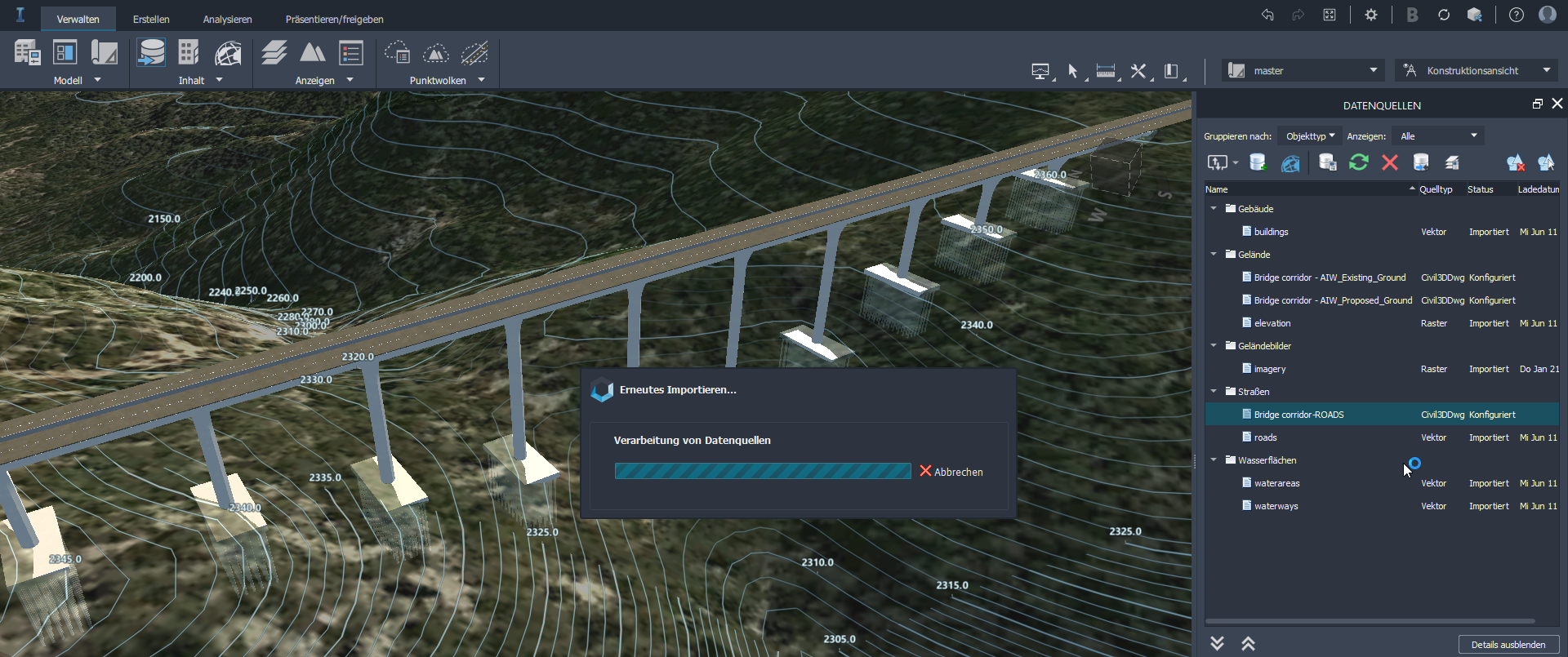Click Details ausblenden button
1568x657 pixels.
[x=1508, y=645]
